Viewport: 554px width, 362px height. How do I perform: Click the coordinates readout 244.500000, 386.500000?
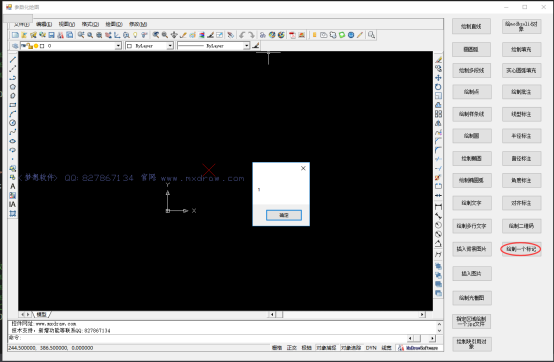pyautogui.click(x=51, y=348)
